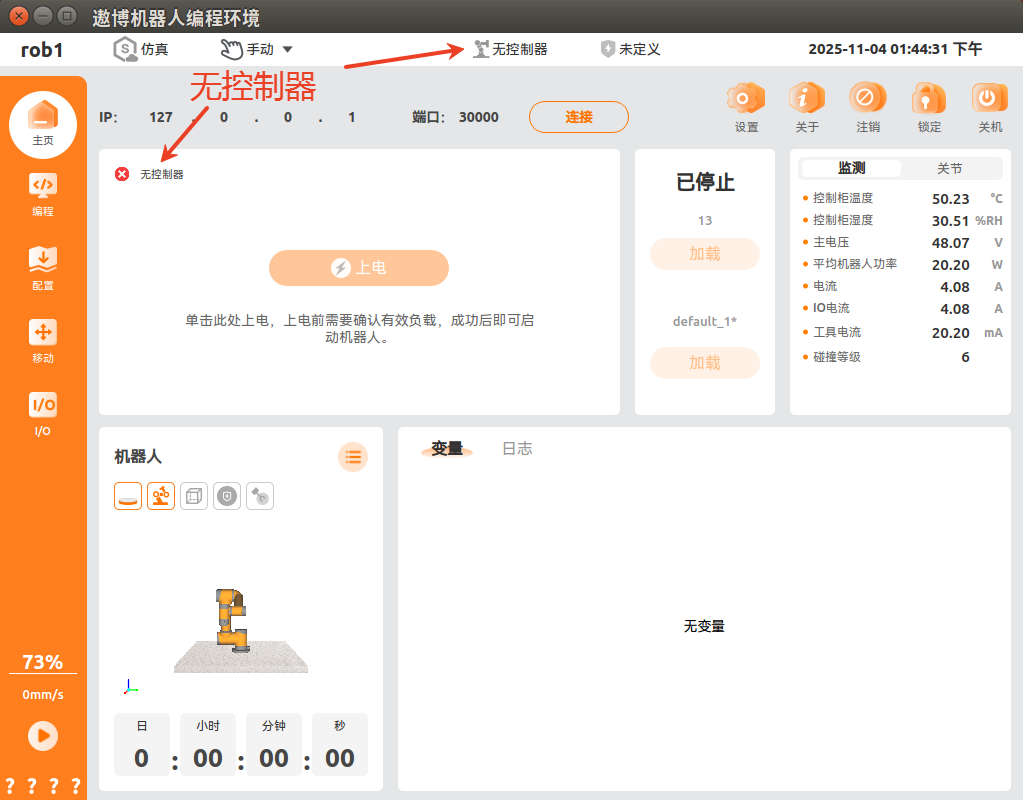This screenshot has width=1023, height=800.
Task: Click the 注销 logout icon
Action: click(x=867, y=100)
